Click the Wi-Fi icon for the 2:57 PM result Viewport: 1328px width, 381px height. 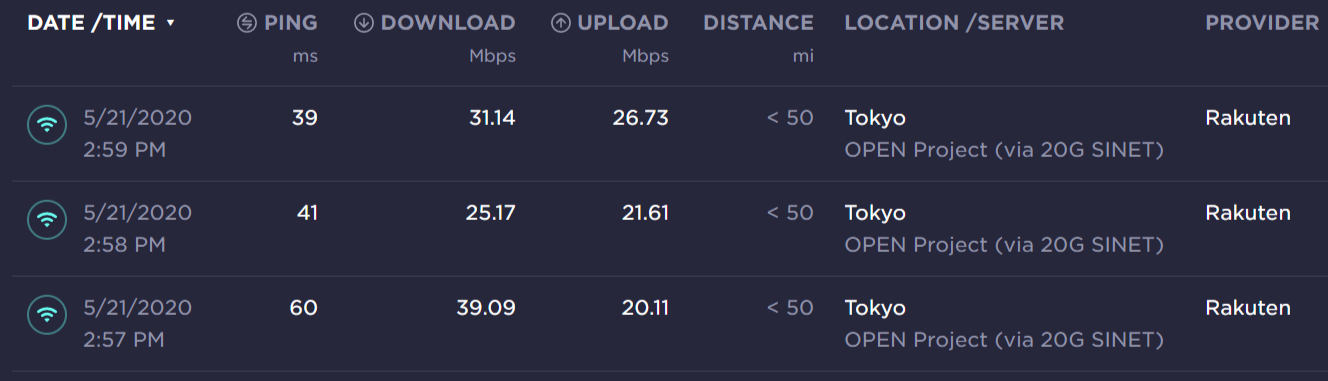(x=46, y=315)
